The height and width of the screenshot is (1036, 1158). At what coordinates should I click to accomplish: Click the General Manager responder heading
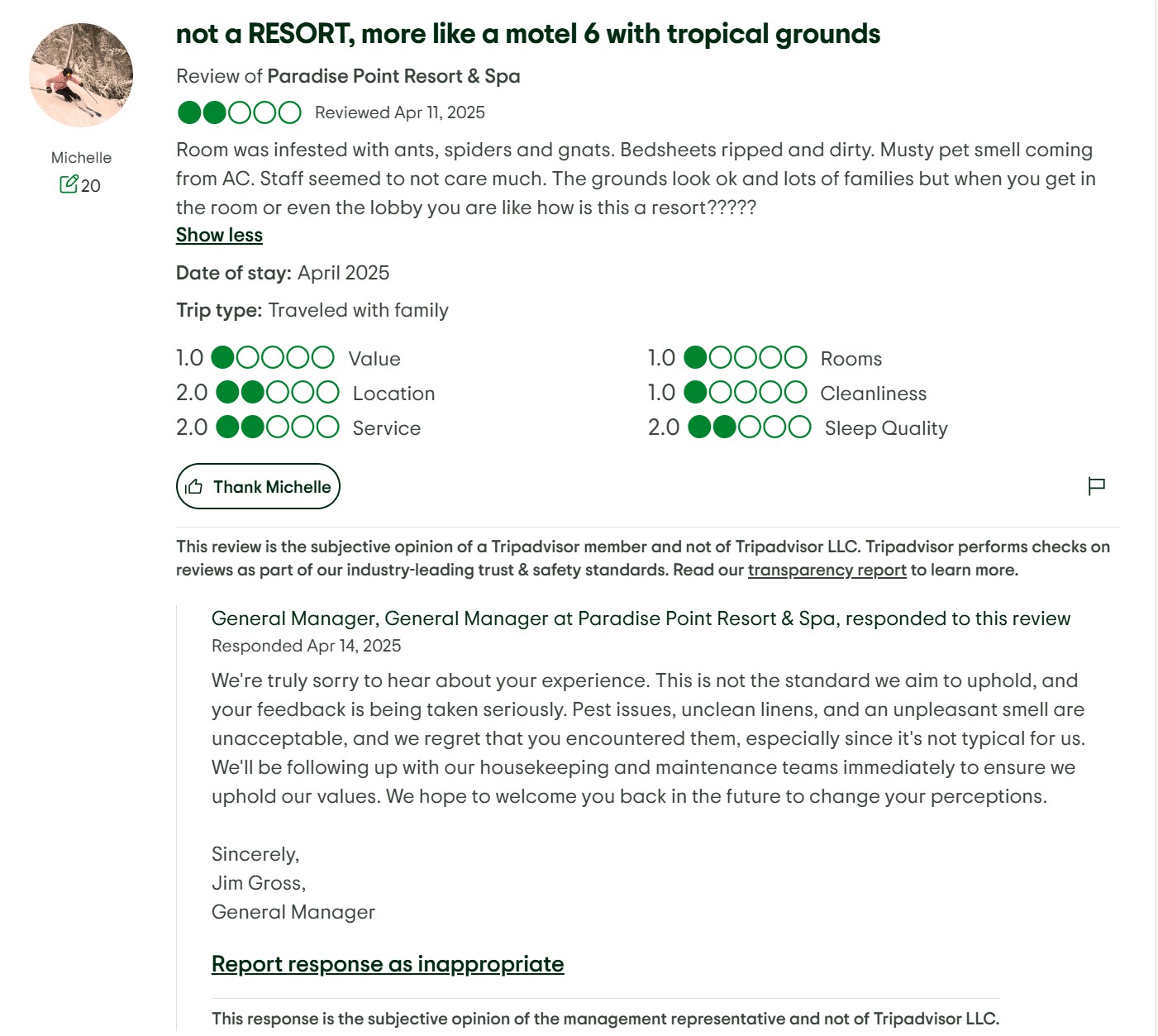[641, 618]
